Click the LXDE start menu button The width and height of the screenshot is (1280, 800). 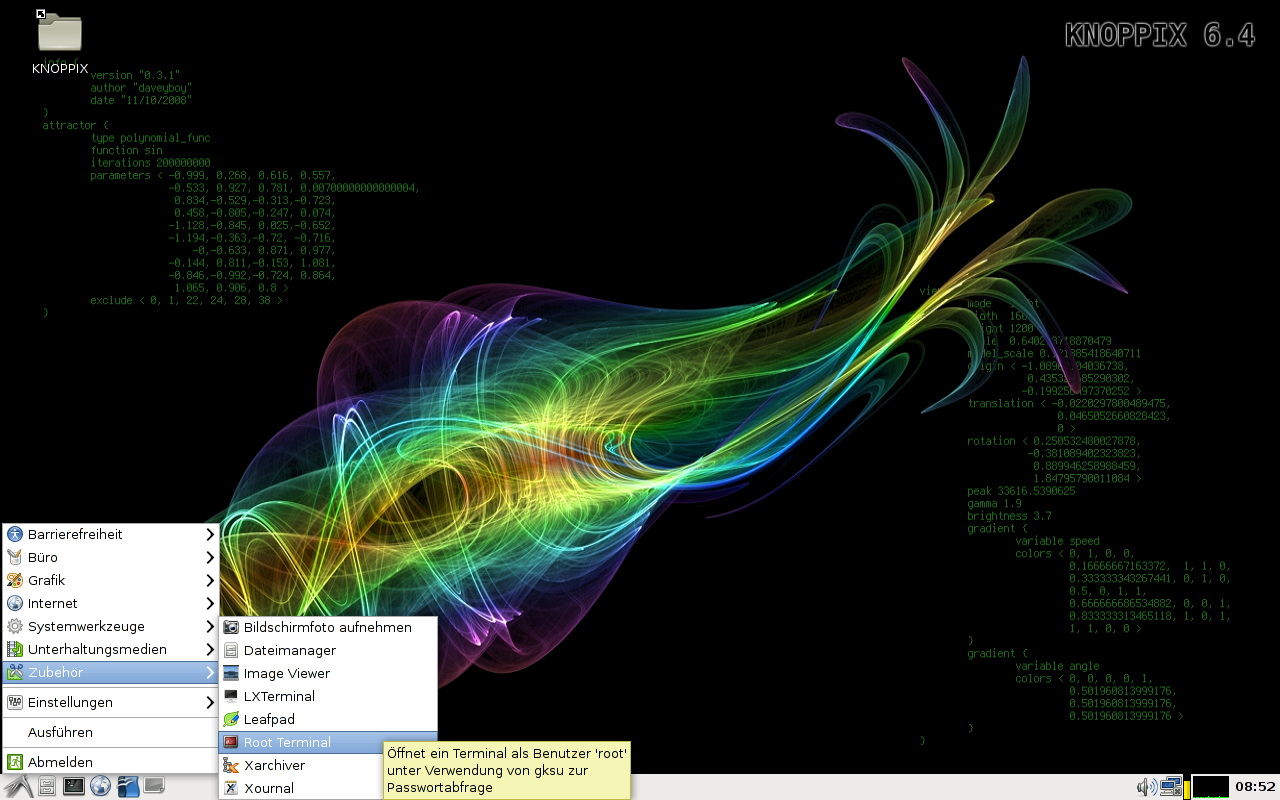point(18,786)
